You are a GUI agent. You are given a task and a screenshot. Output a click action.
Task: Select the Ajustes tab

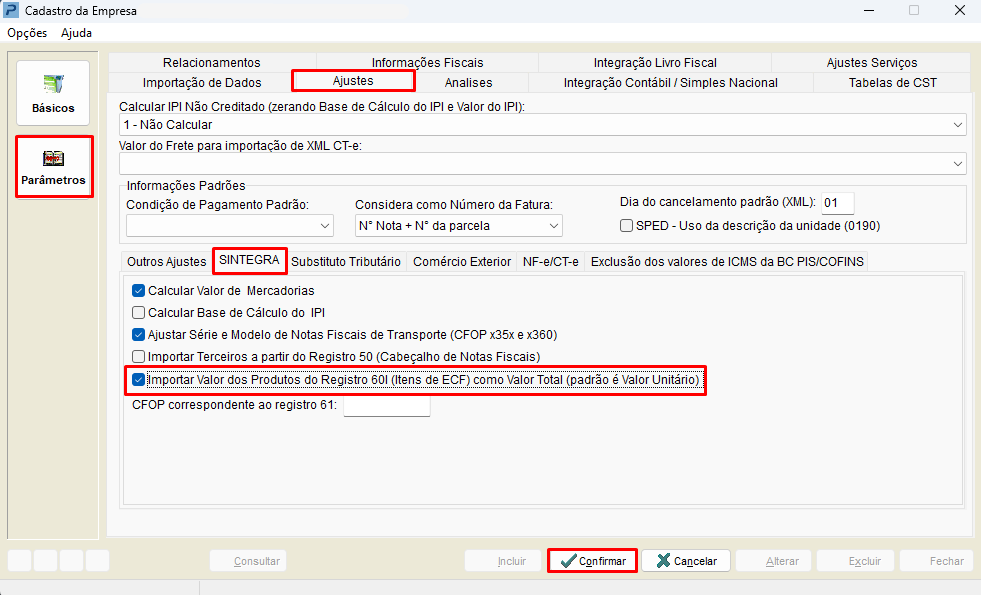353,81
